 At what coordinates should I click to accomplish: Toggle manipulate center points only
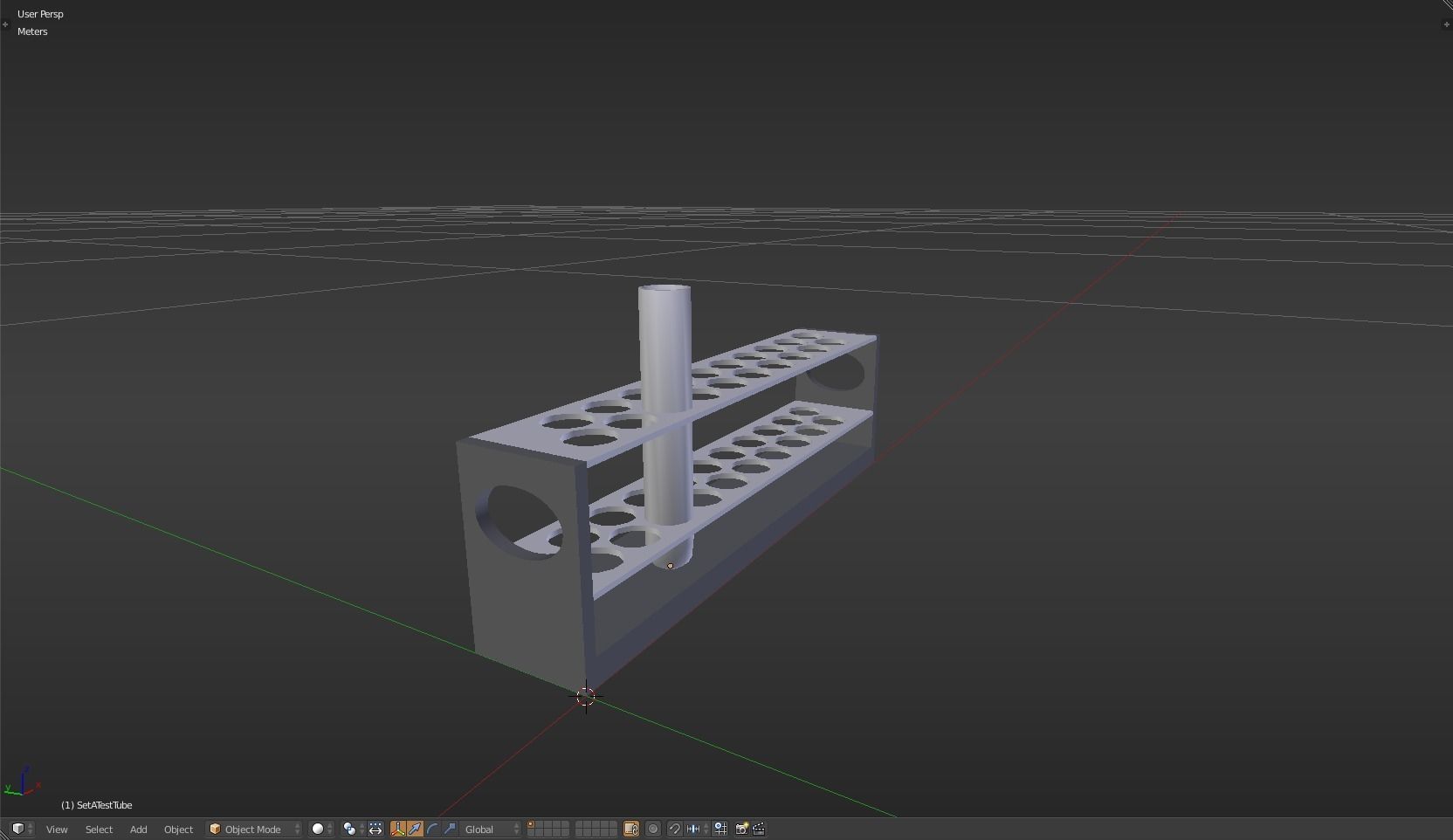pos(375,829)
